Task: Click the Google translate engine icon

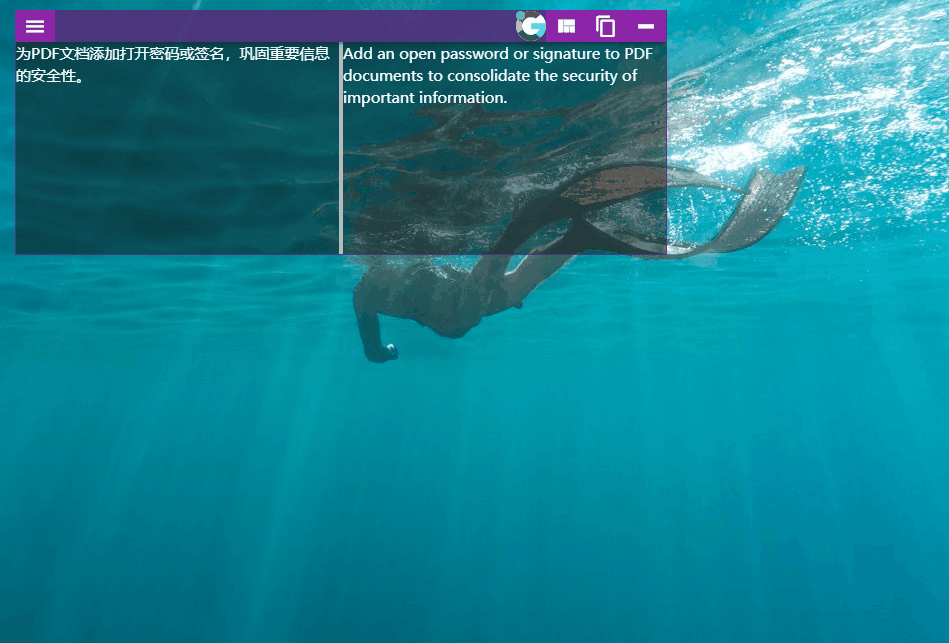Action: pyautogui.click(x=531, y=26)
